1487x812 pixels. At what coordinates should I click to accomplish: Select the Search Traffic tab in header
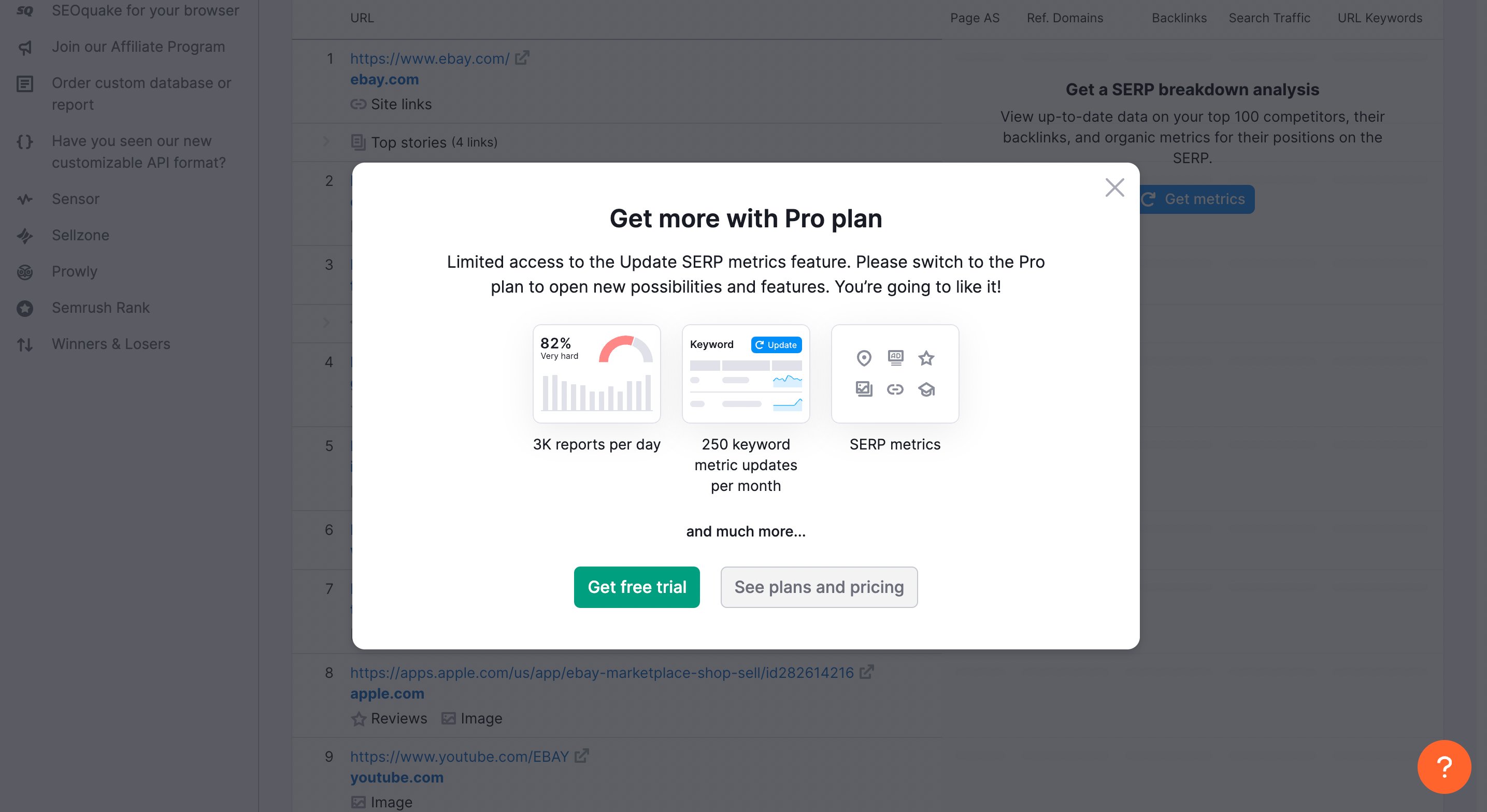pos(1269,18)
